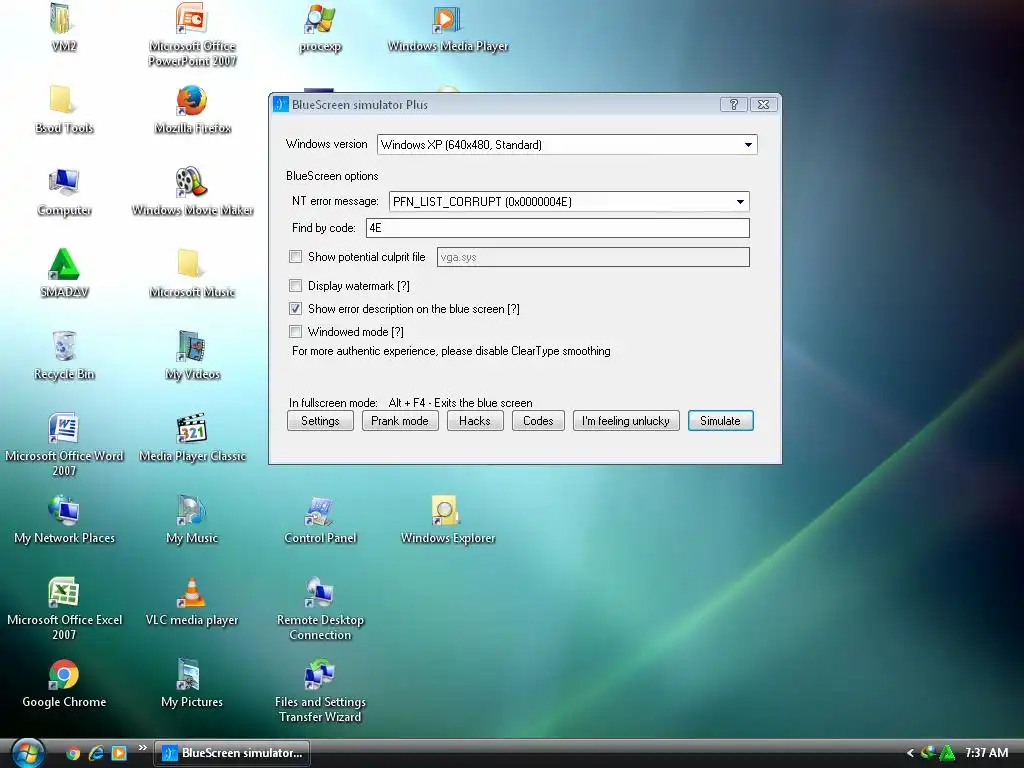Select Windows Movie Maker shortcut

tap(192, 191)
